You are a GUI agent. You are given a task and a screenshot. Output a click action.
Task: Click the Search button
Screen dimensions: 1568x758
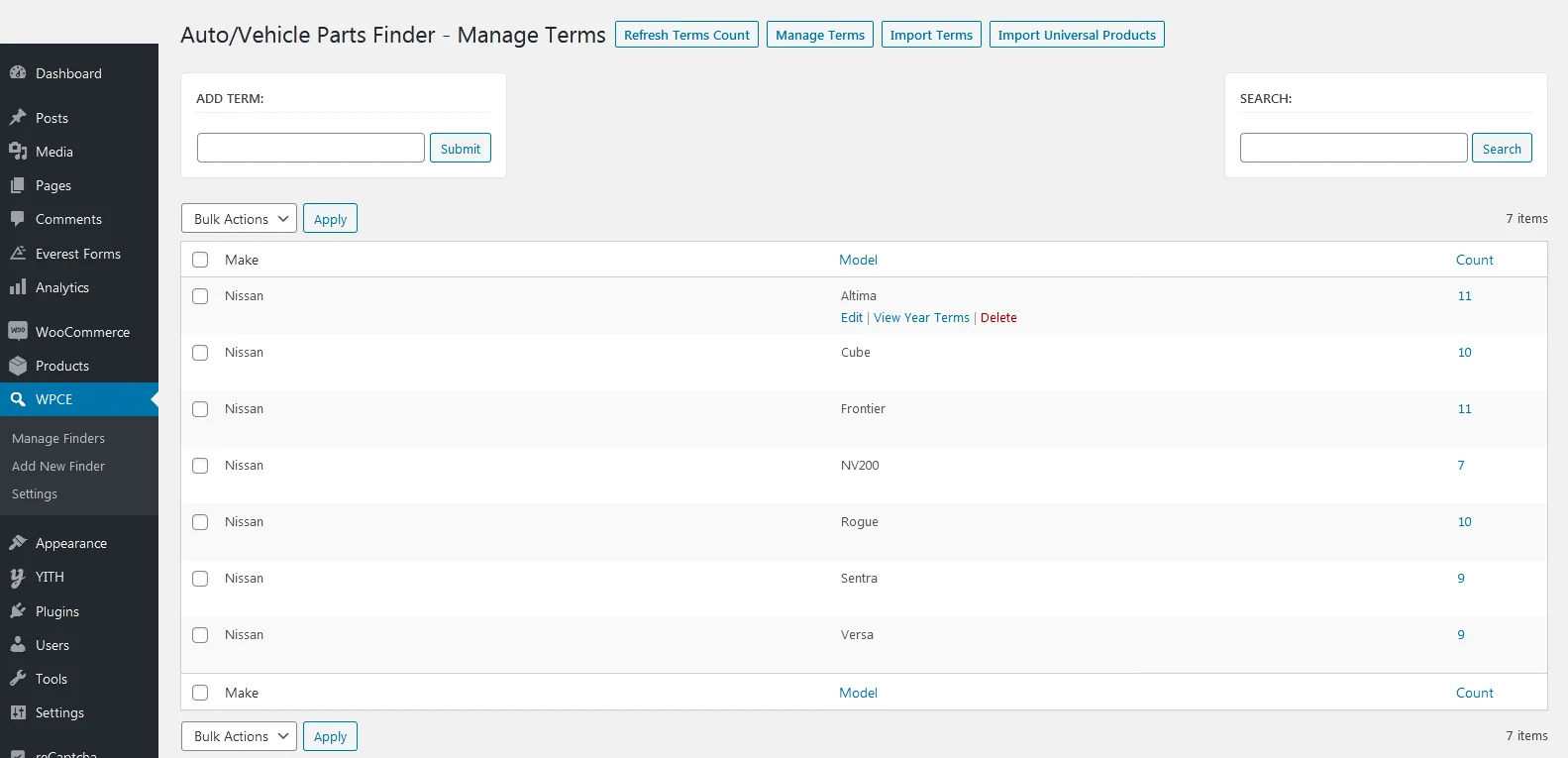click(x=1502, y=148)
